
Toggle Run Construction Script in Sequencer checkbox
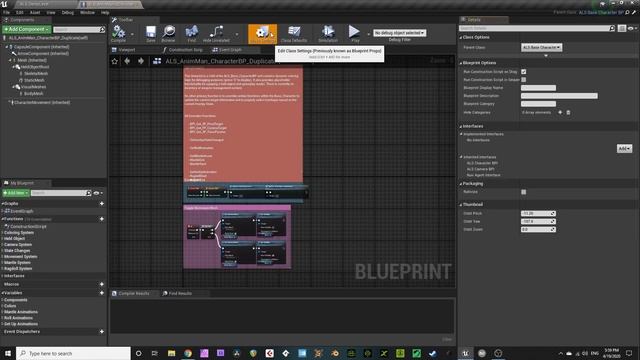[524, 80]
